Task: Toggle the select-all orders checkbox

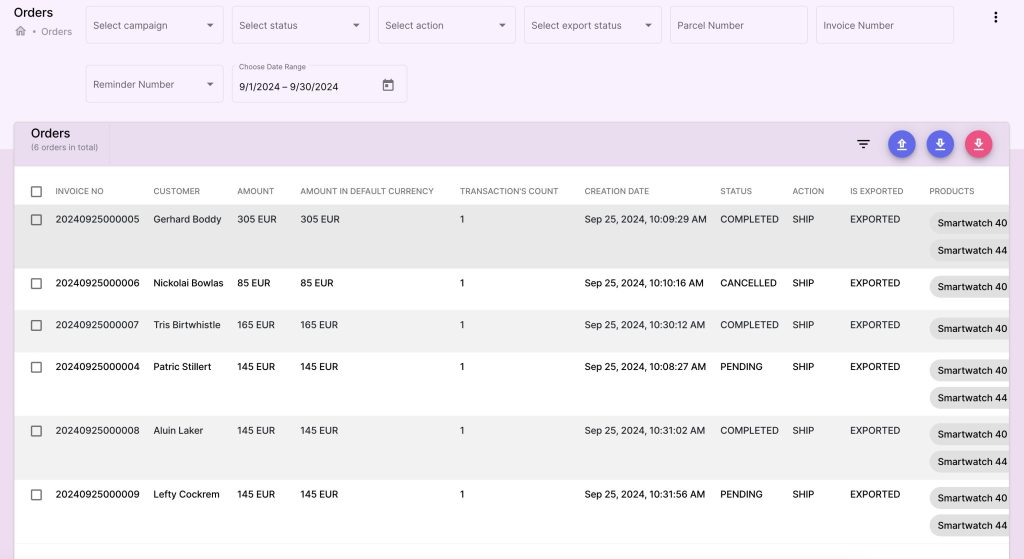Action: coord(36,191)
